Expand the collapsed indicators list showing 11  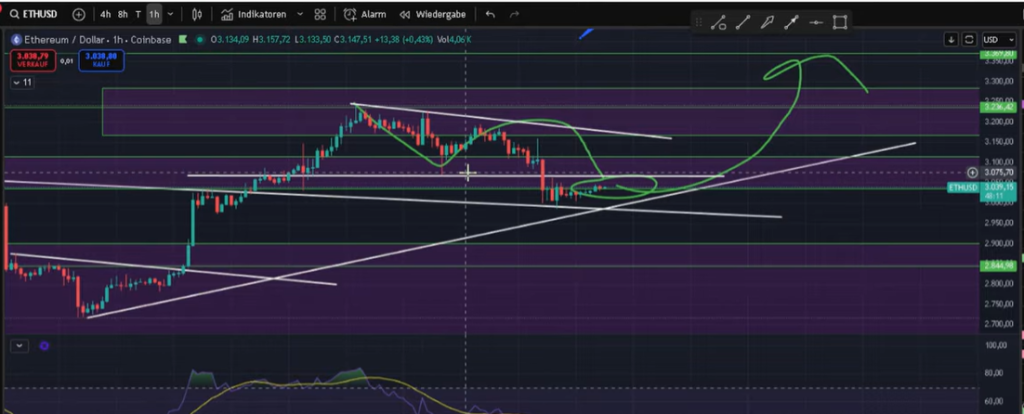(22, 82)
